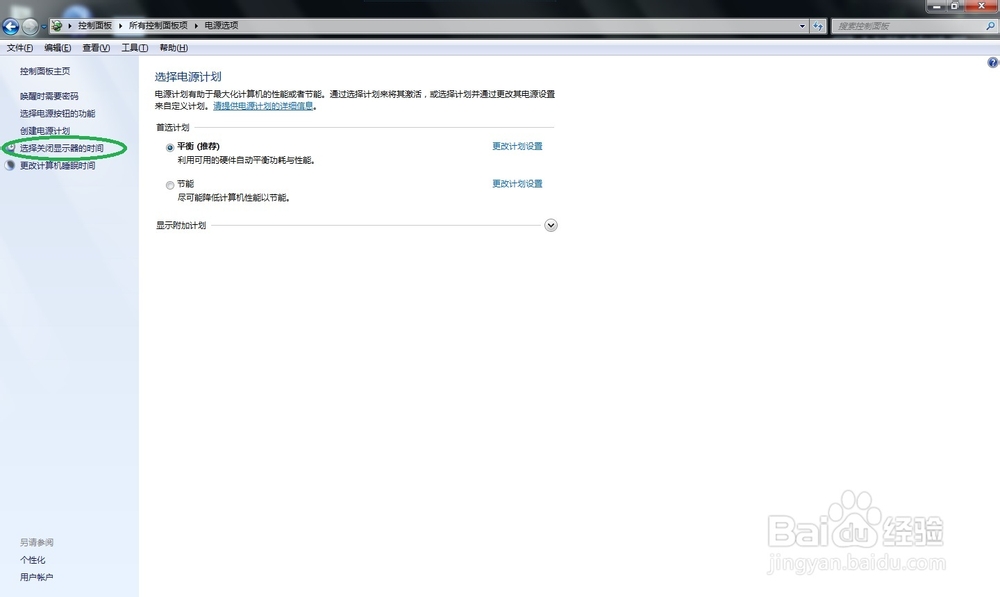Viewport: 1000px width, 597px height.
Task: Open the 文件(F) menu
Action: pyautogui.click(x=20, y=48)
